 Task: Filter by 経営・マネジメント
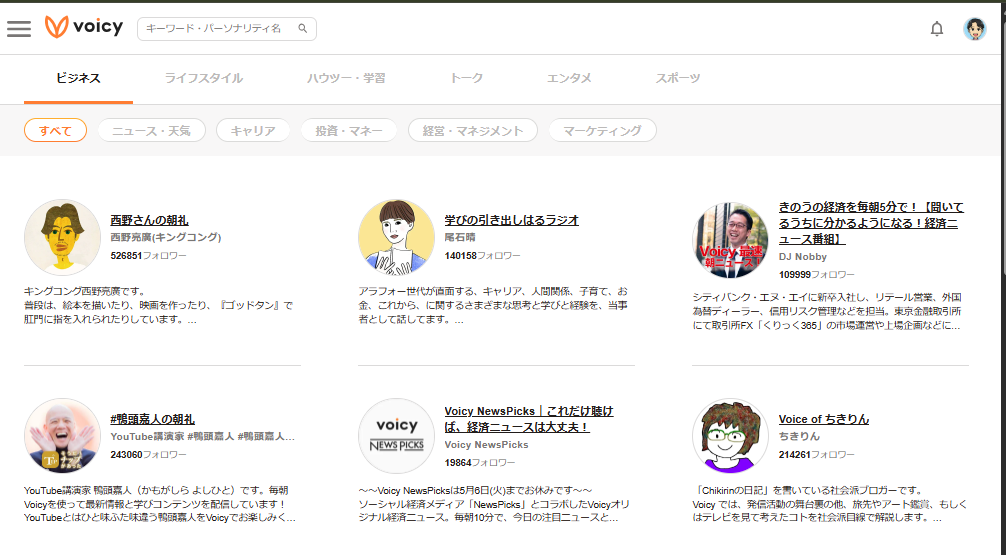click(473, 130)
